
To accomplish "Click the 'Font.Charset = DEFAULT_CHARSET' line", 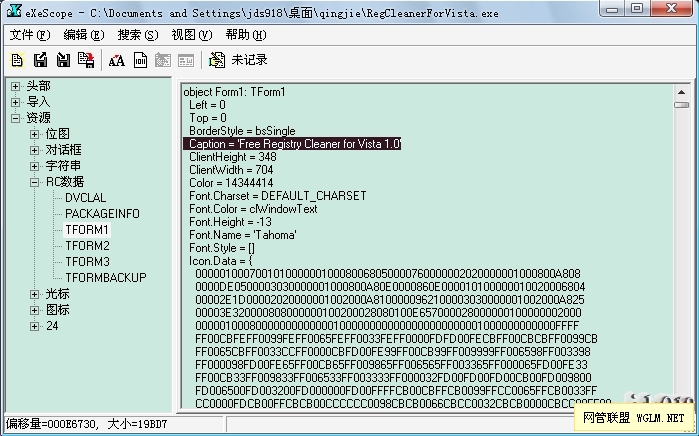I will click(278, 196).
